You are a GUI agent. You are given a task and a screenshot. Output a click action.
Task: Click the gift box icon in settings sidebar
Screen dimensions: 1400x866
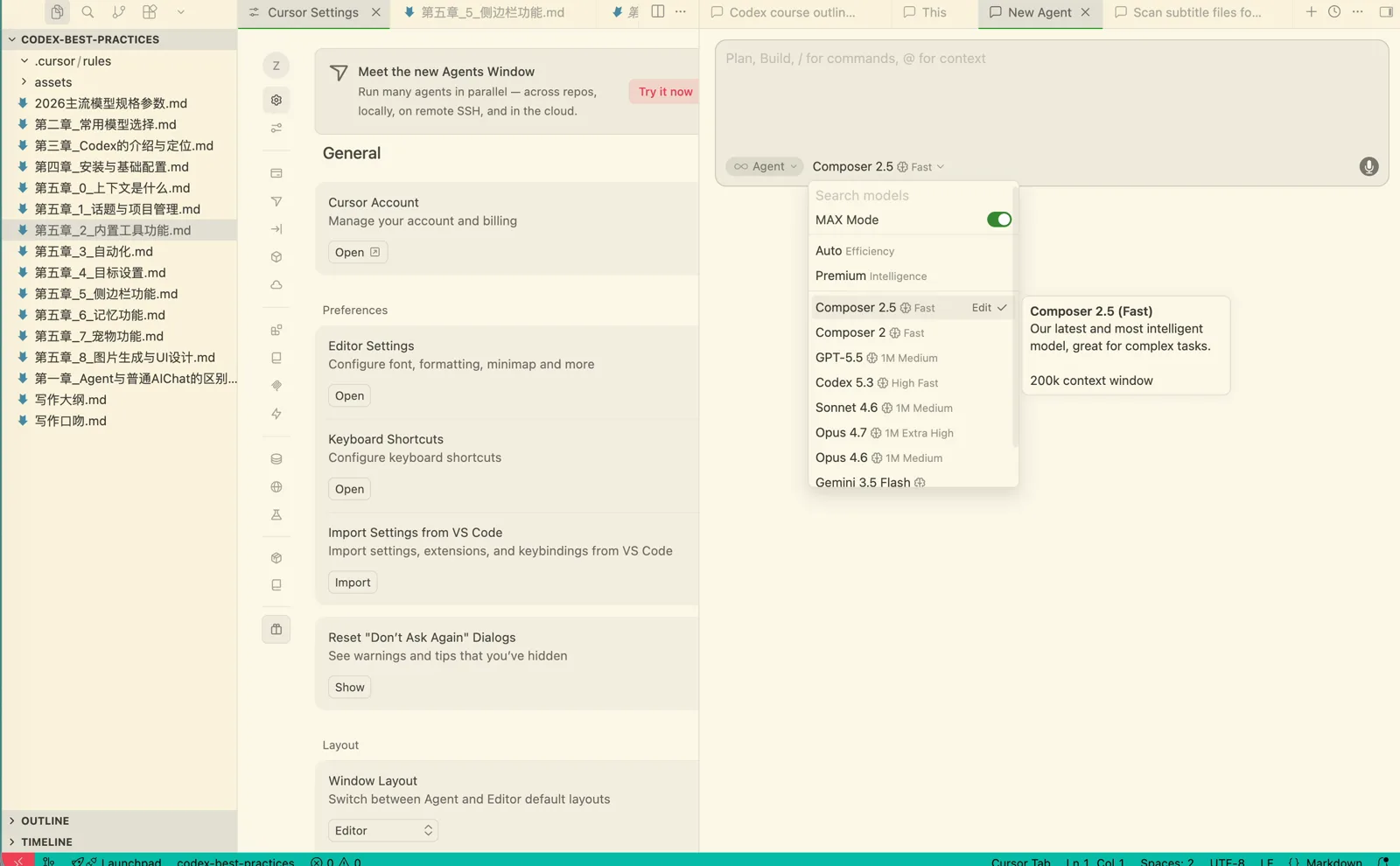[276, 630]
